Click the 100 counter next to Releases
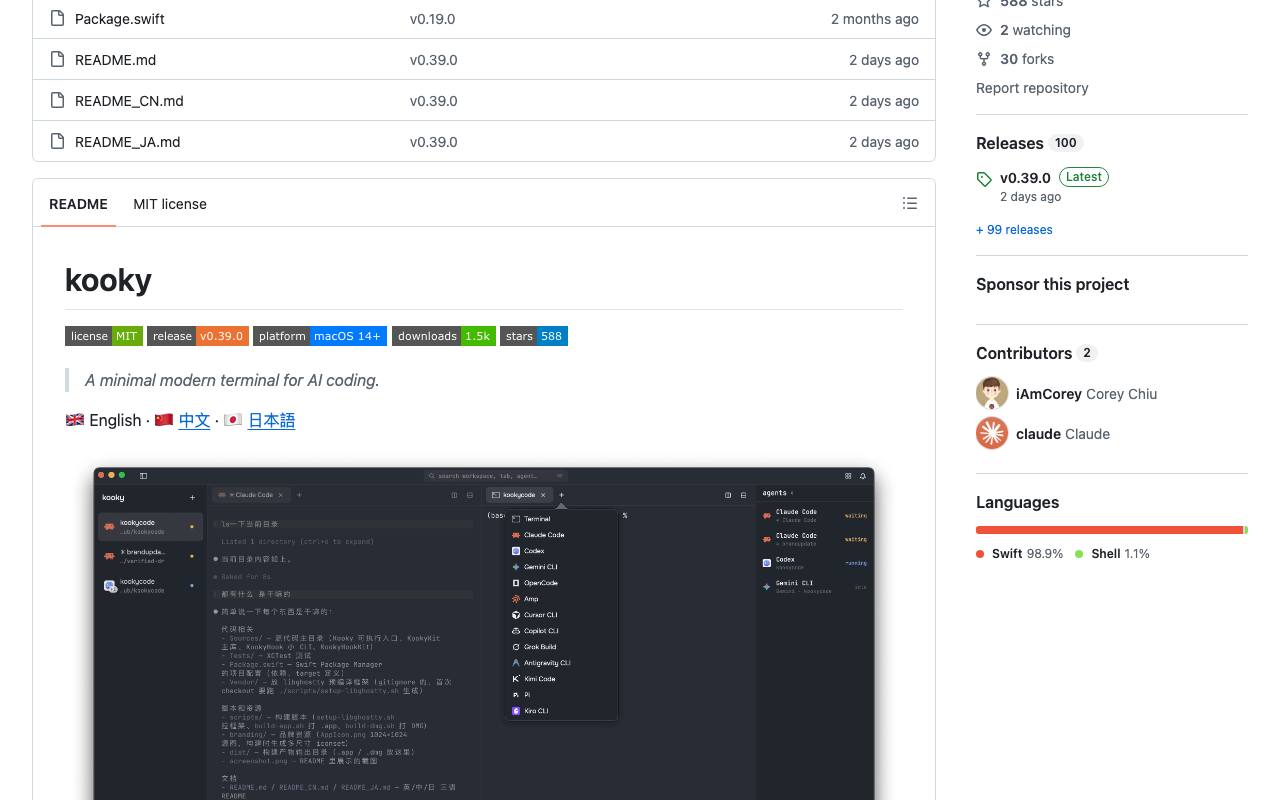1280x800 pixels. point(1066,143)
